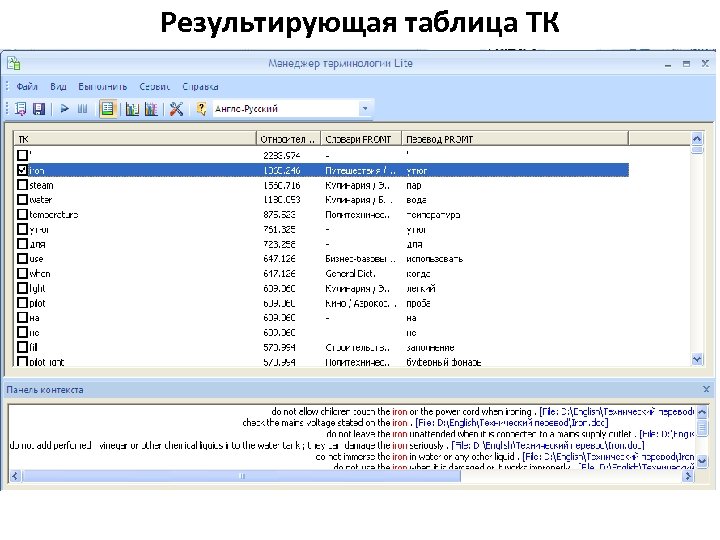The height and width of the screenshot is (540, 720).
Task: Click context panel horizontal scrollbar thumb
Action: pos(242,476)
